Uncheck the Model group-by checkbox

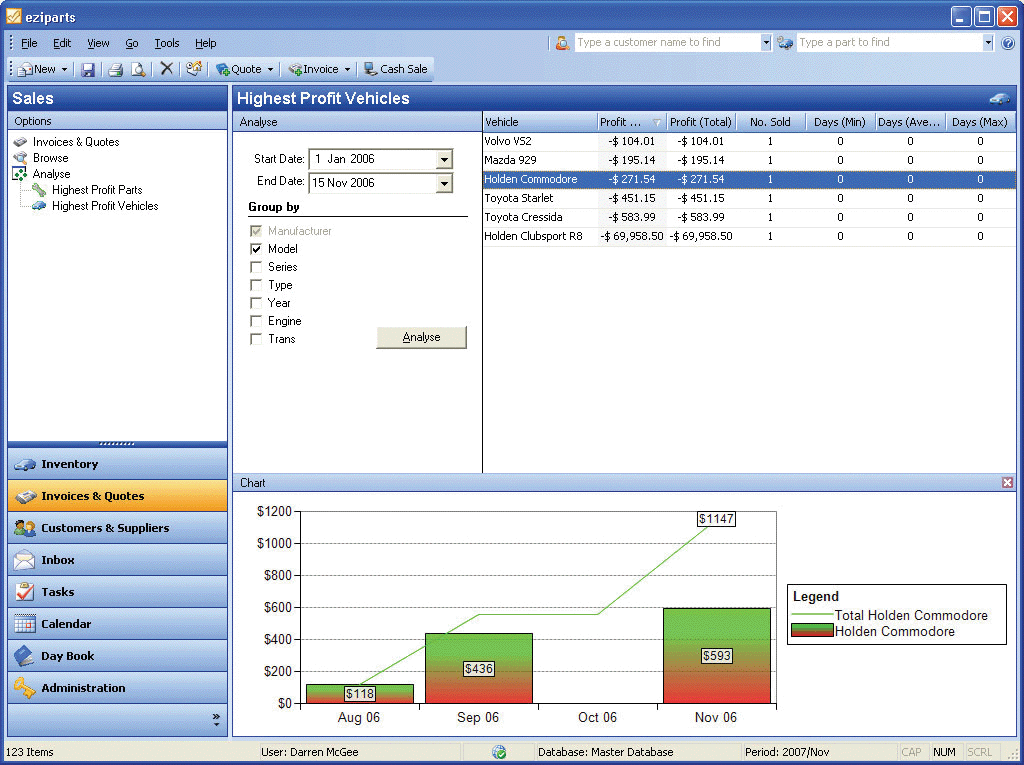[x=256, y=249]
